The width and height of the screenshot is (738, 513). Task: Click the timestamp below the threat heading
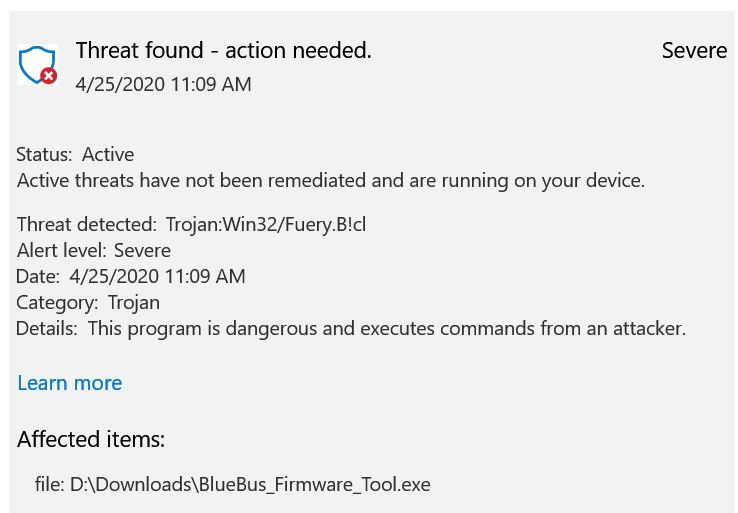[163, 84]
